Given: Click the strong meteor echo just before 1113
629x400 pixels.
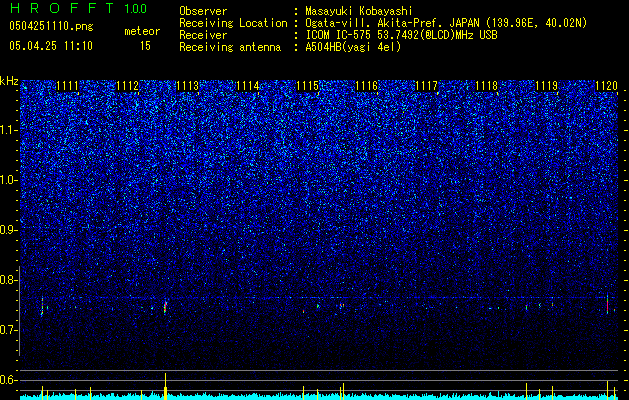Looking at the screenshot, I should 165,307.
